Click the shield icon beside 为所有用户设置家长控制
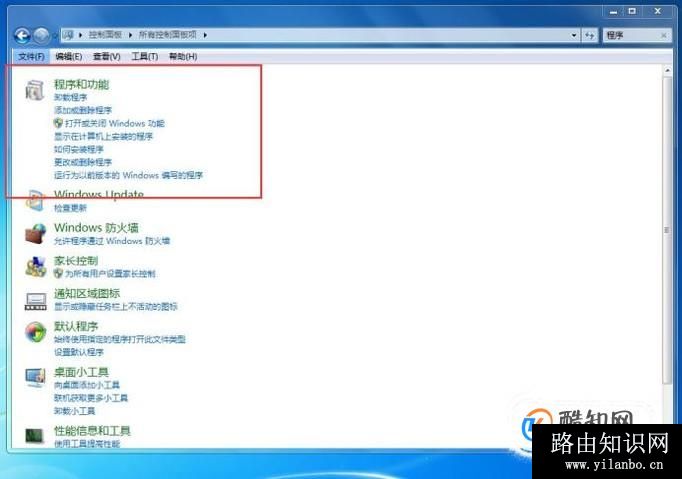This screenshot has width=682, height=479. pyautogui.click(x=58, y=273)
